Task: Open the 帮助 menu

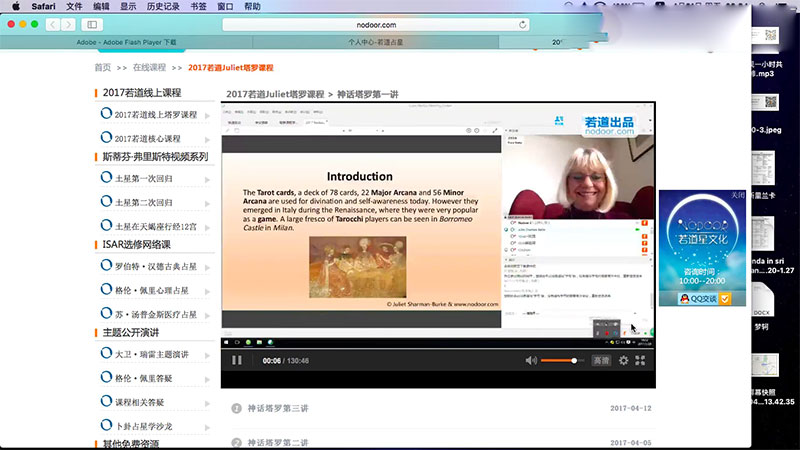Action: (x=252, y=6)
